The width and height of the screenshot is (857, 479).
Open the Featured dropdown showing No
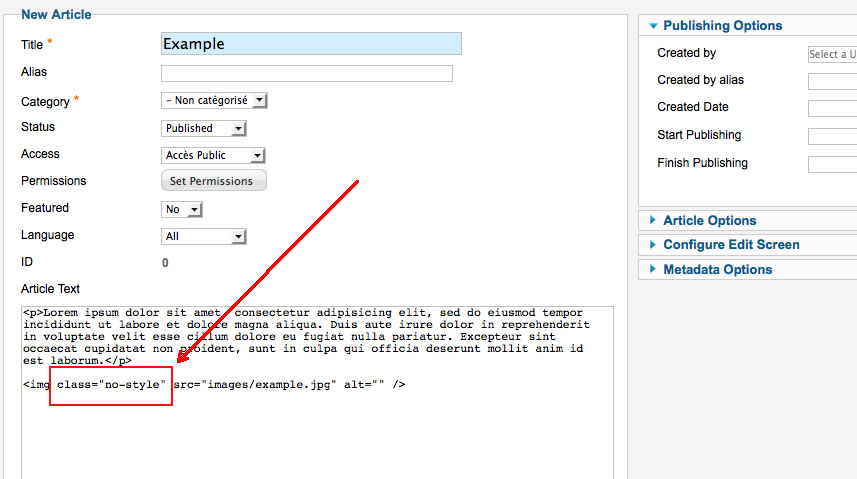pos(182,209)
